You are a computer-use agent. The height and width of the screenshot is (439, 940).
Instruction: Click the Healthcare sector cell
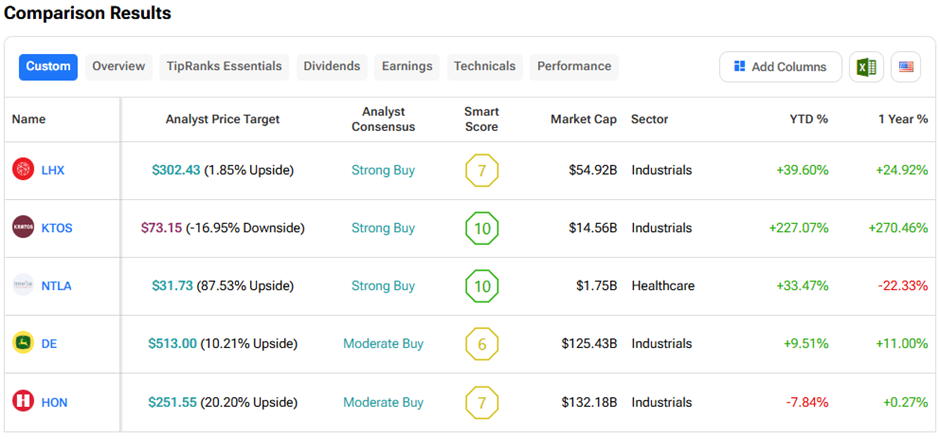click(663, 286)
